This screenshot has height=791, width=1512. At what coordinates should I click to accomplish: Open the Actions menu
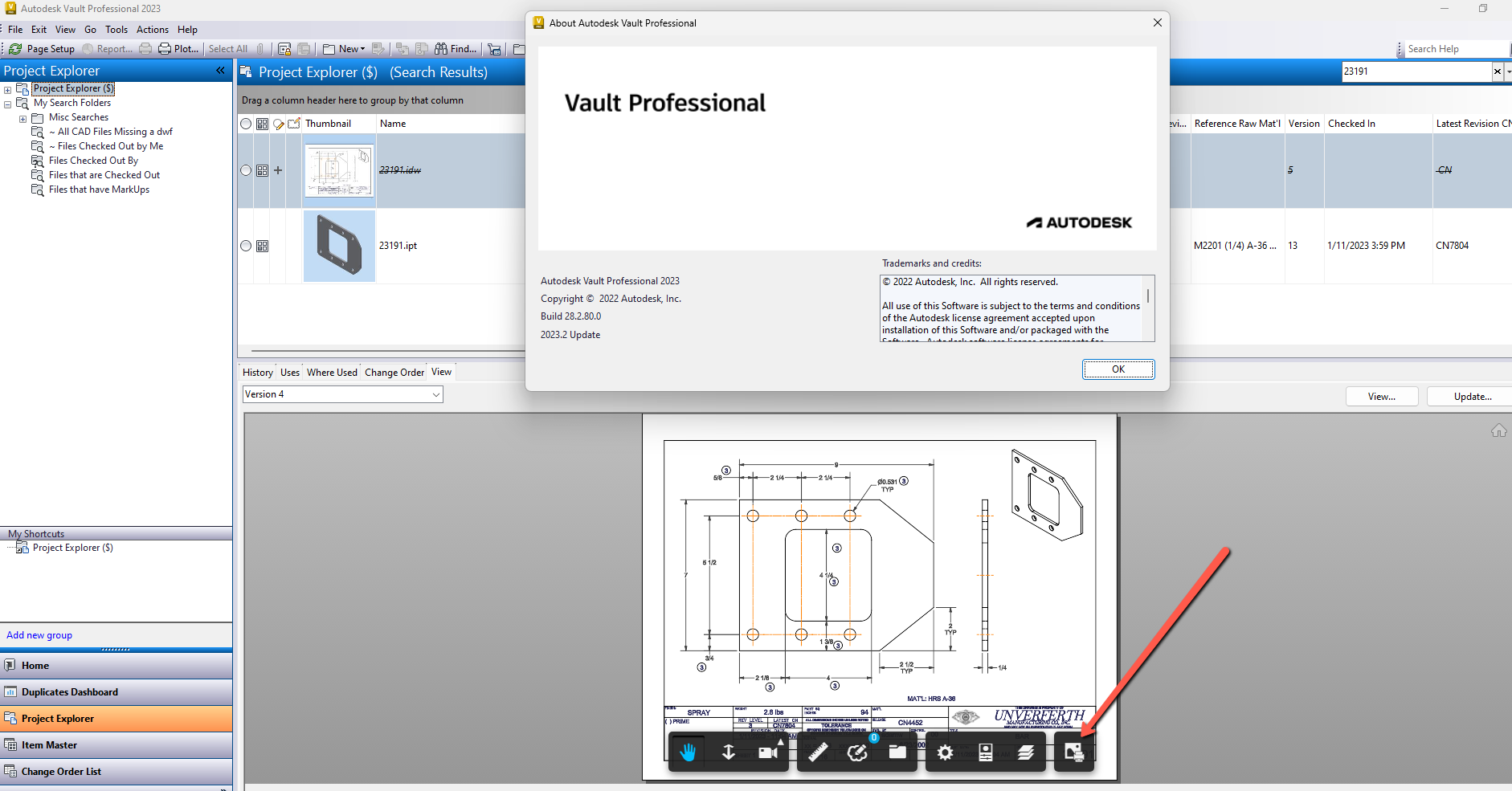(x=152, y=29)
